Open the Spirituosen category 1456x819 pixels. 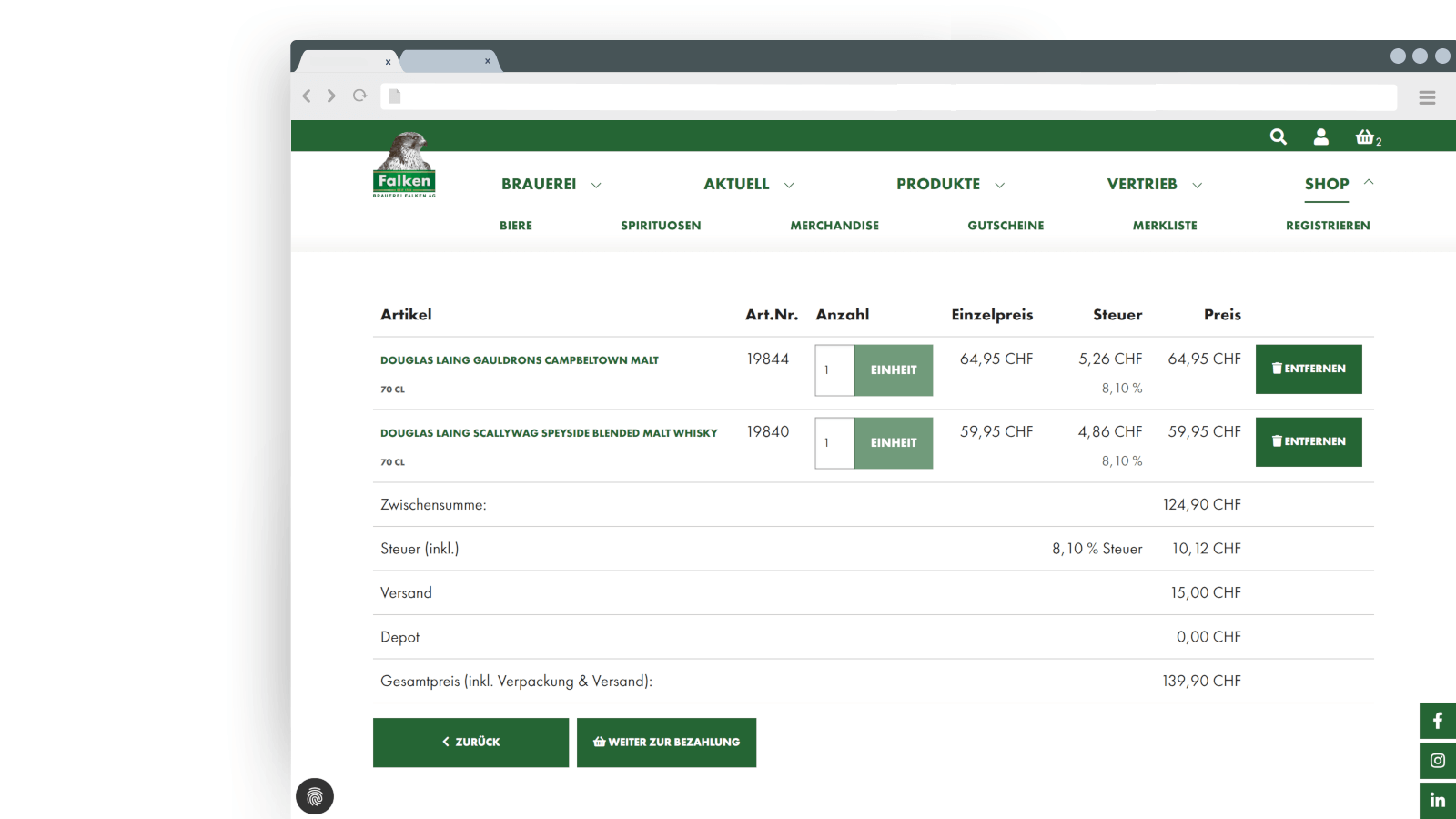tap(661, 226)
